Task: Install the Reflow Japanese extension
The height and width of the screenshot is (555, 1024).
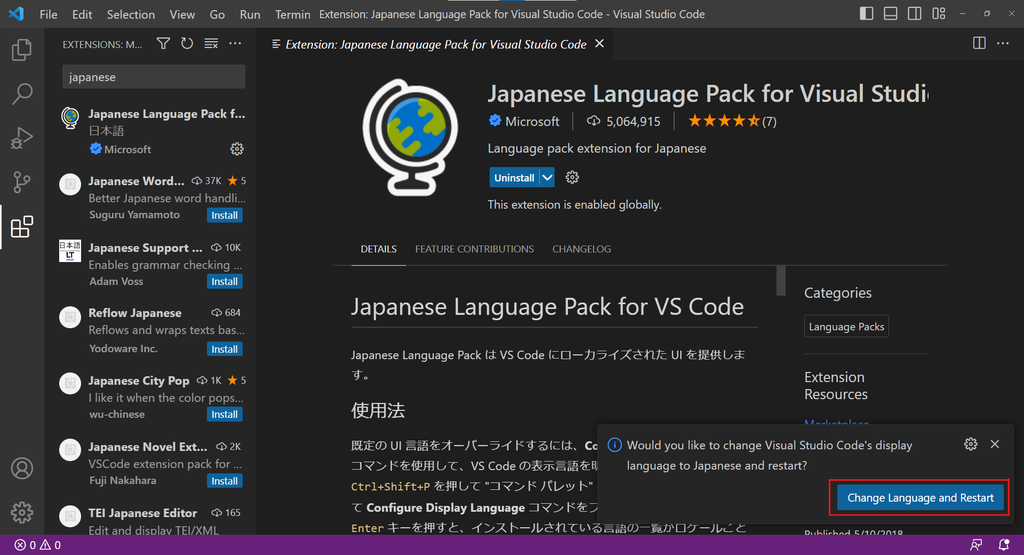Action: [225, 349]
